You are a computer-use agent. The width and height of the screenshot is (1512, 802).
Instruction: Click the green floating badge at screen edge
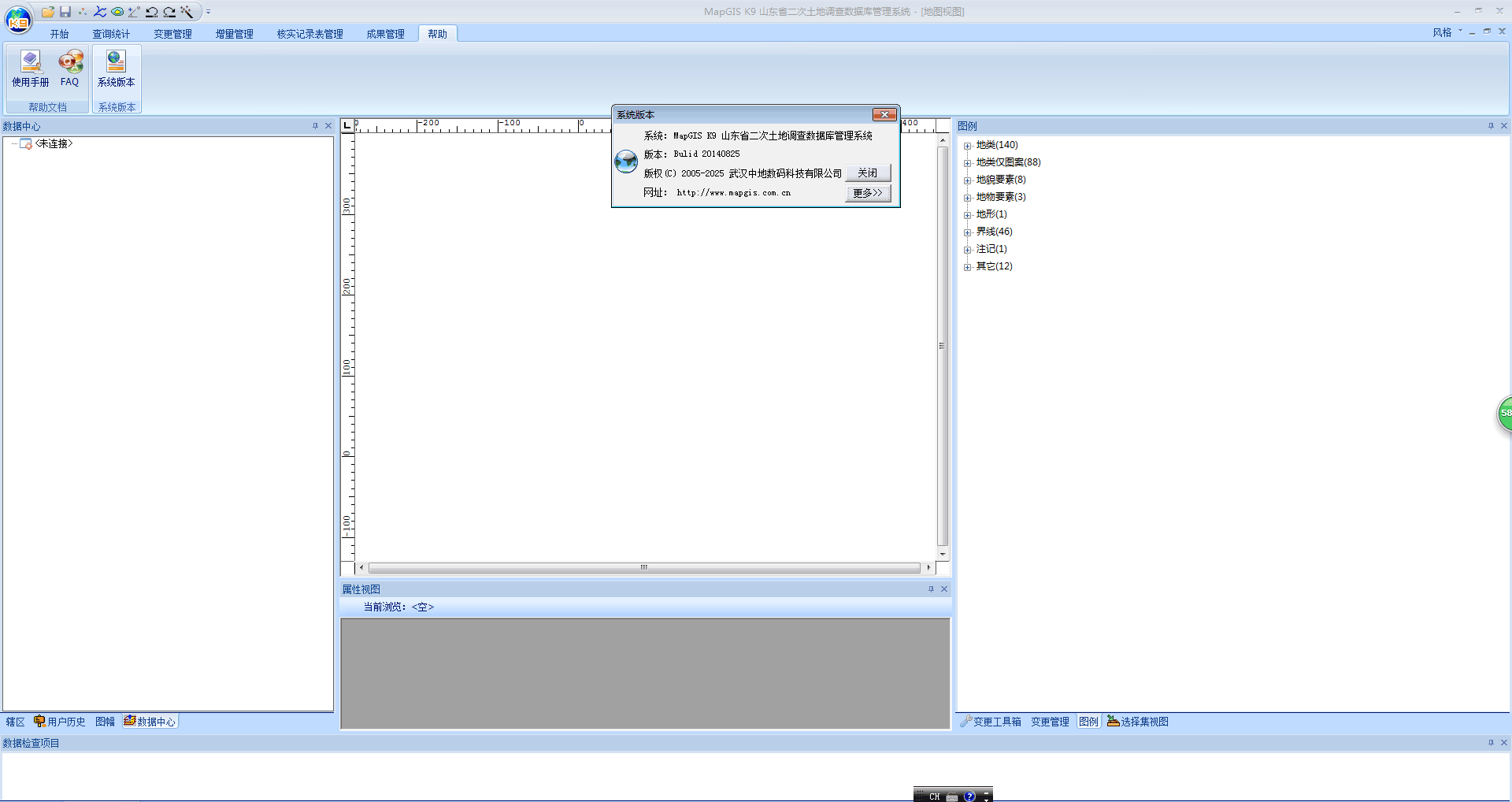(x=1505, y=414)
